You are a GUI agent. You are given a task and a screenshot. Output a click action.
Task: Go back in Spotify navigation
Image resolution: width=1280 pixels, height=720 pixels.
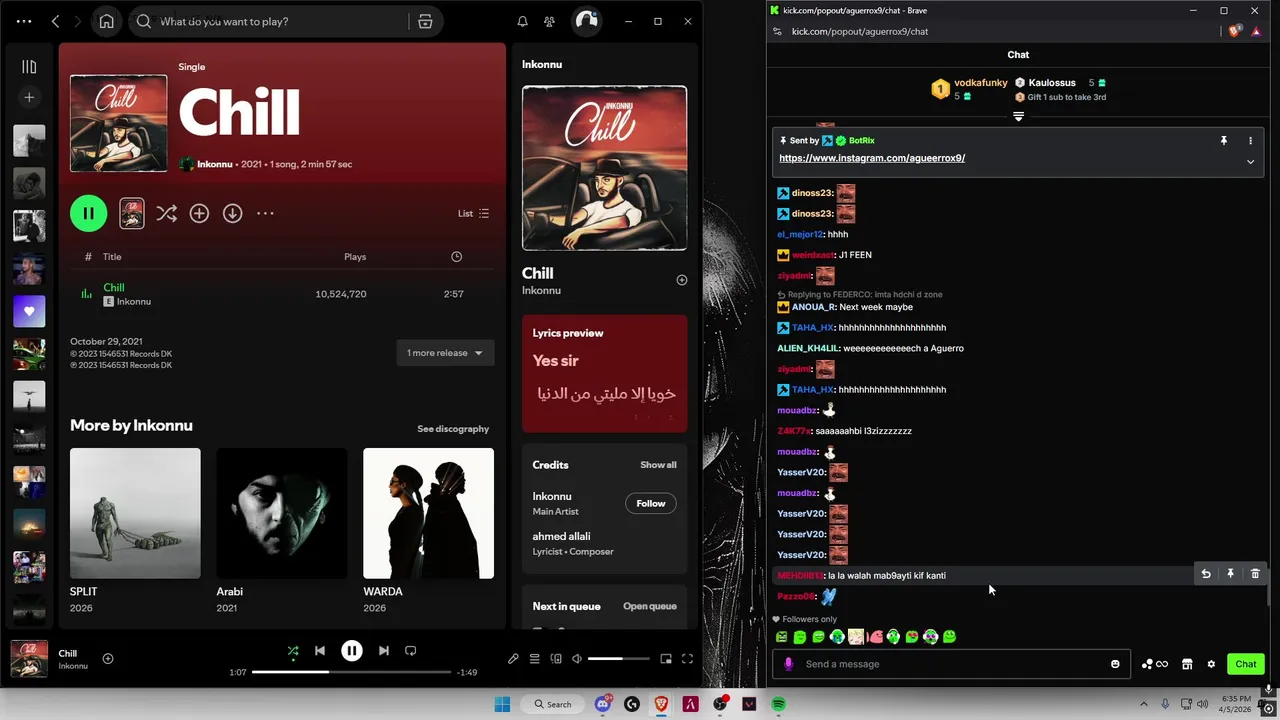[x=55, y=21]
